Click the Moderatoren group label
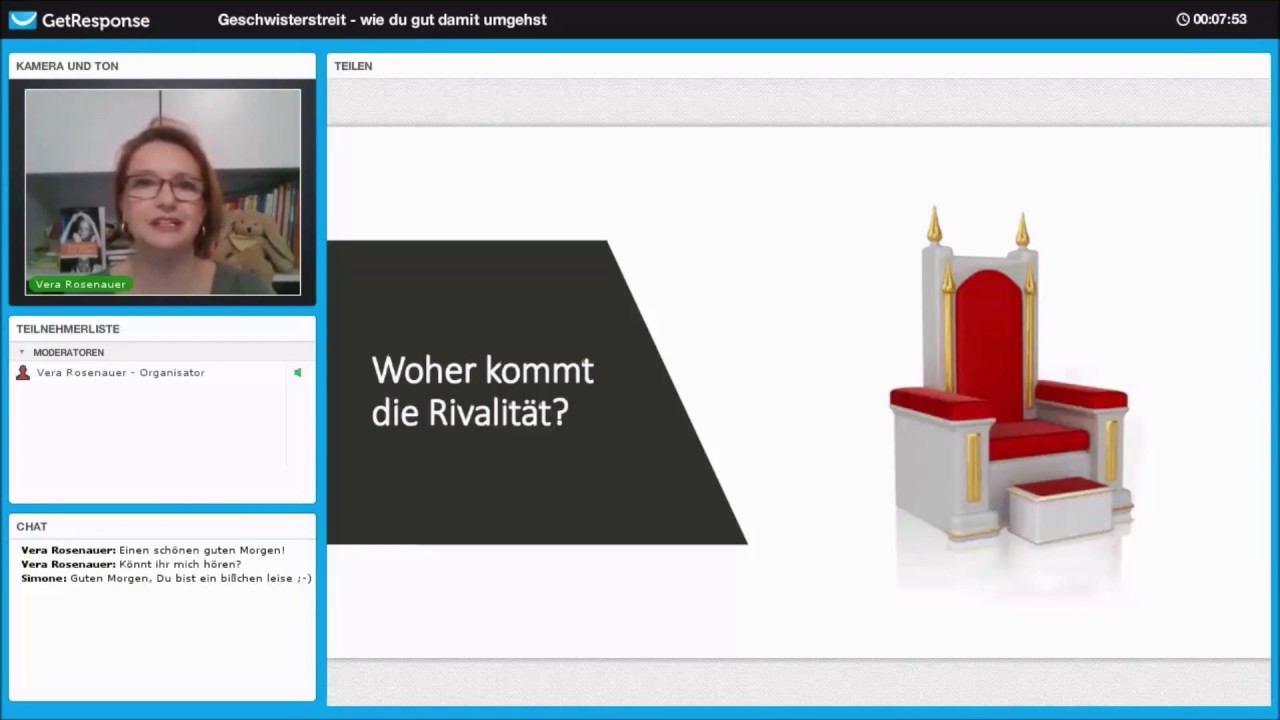1280x720 pixels. coord(68,353)
